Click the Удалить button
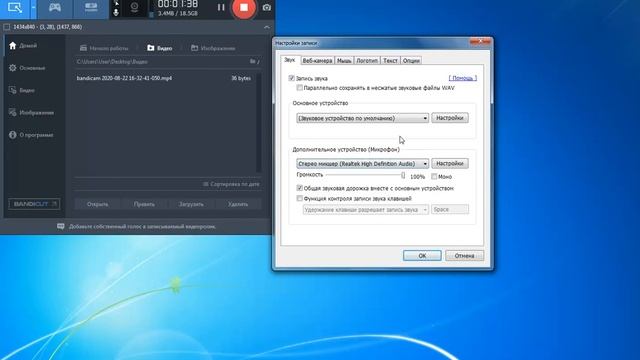 pos(238,204)
